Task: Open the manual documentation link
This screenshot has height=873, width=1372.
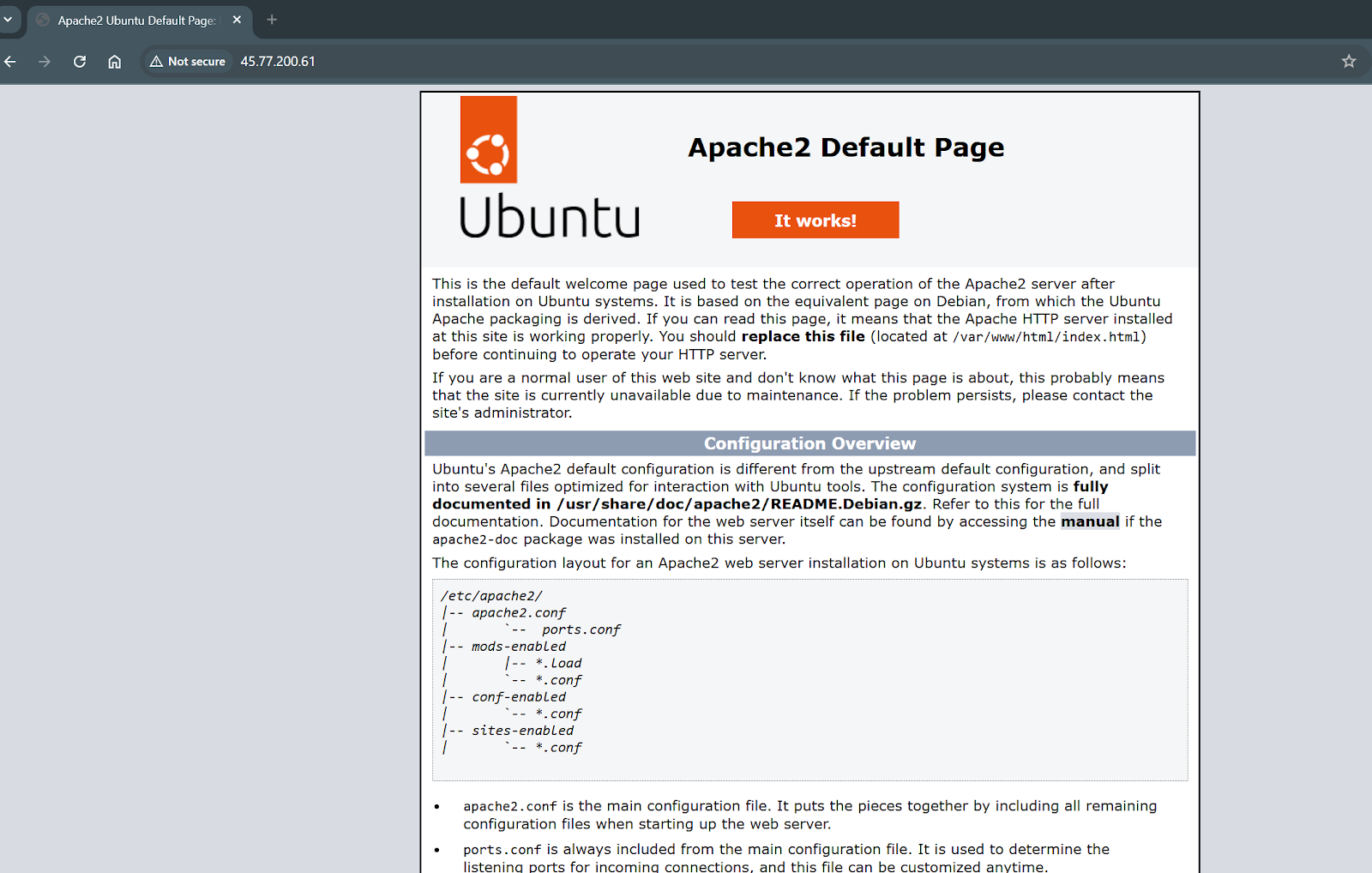Action: click(x=1089, y=521)
